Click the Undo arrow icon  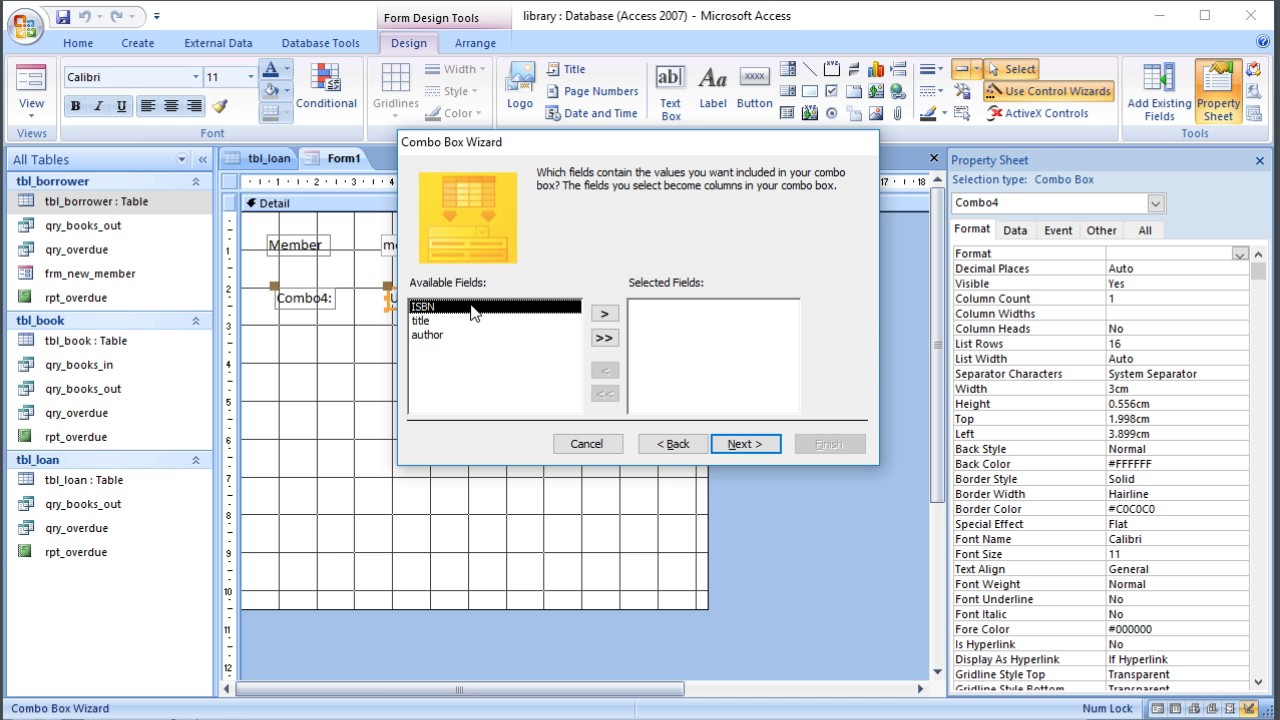coord(86,17)
